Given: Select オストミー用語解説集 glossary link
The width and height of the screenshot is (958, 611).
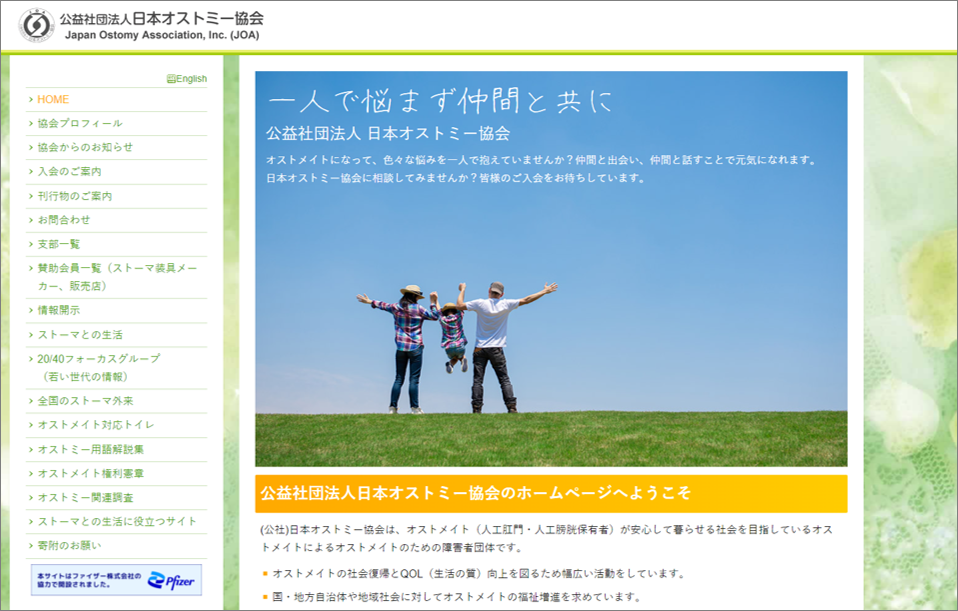Looking at the screenshot, I should (x=91, y=449).
